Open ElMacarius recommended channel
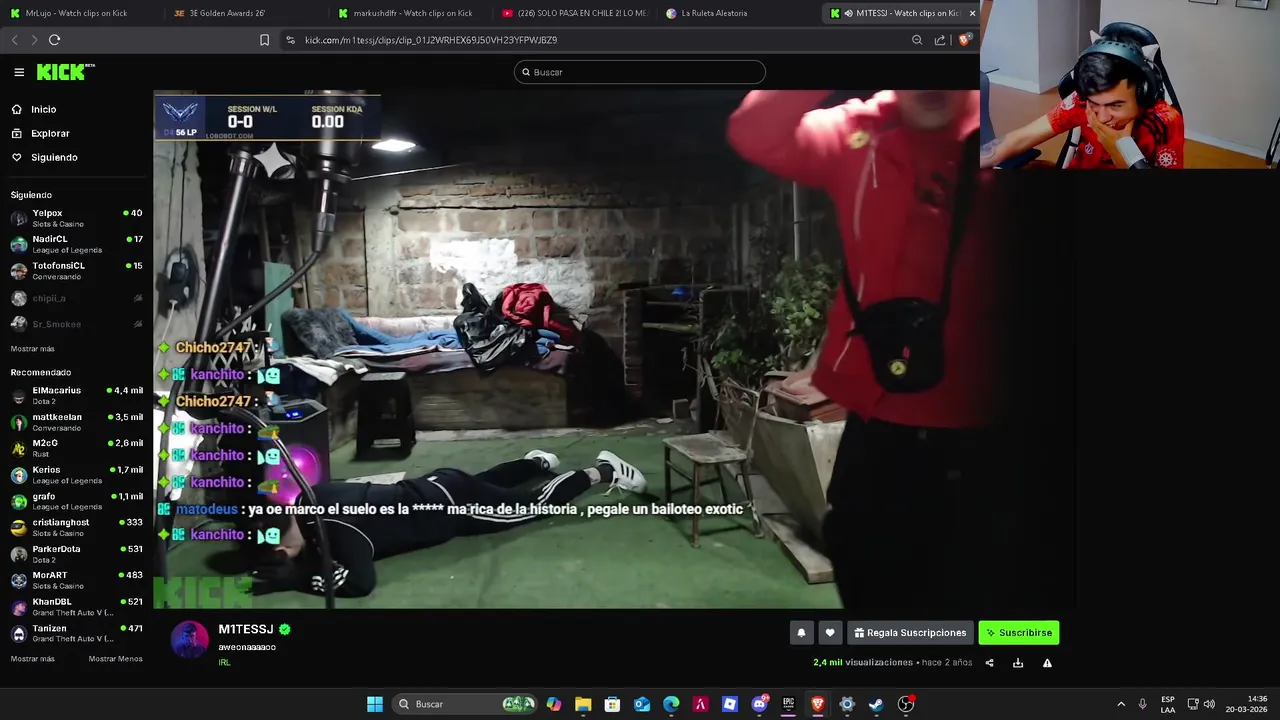This screenshot has width=1280, height=720. pyautogui.click(x=76, y=395)
